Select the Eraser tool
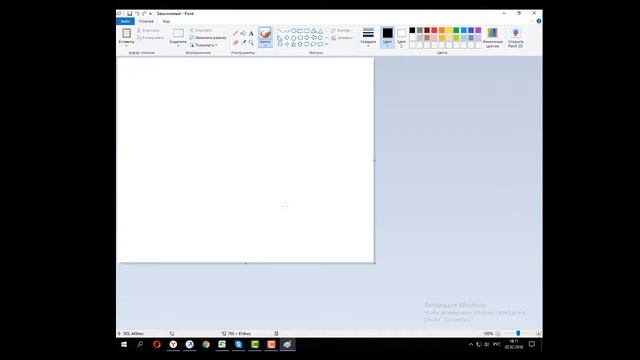This screenshot has width=640, height=360. (236, 42)
